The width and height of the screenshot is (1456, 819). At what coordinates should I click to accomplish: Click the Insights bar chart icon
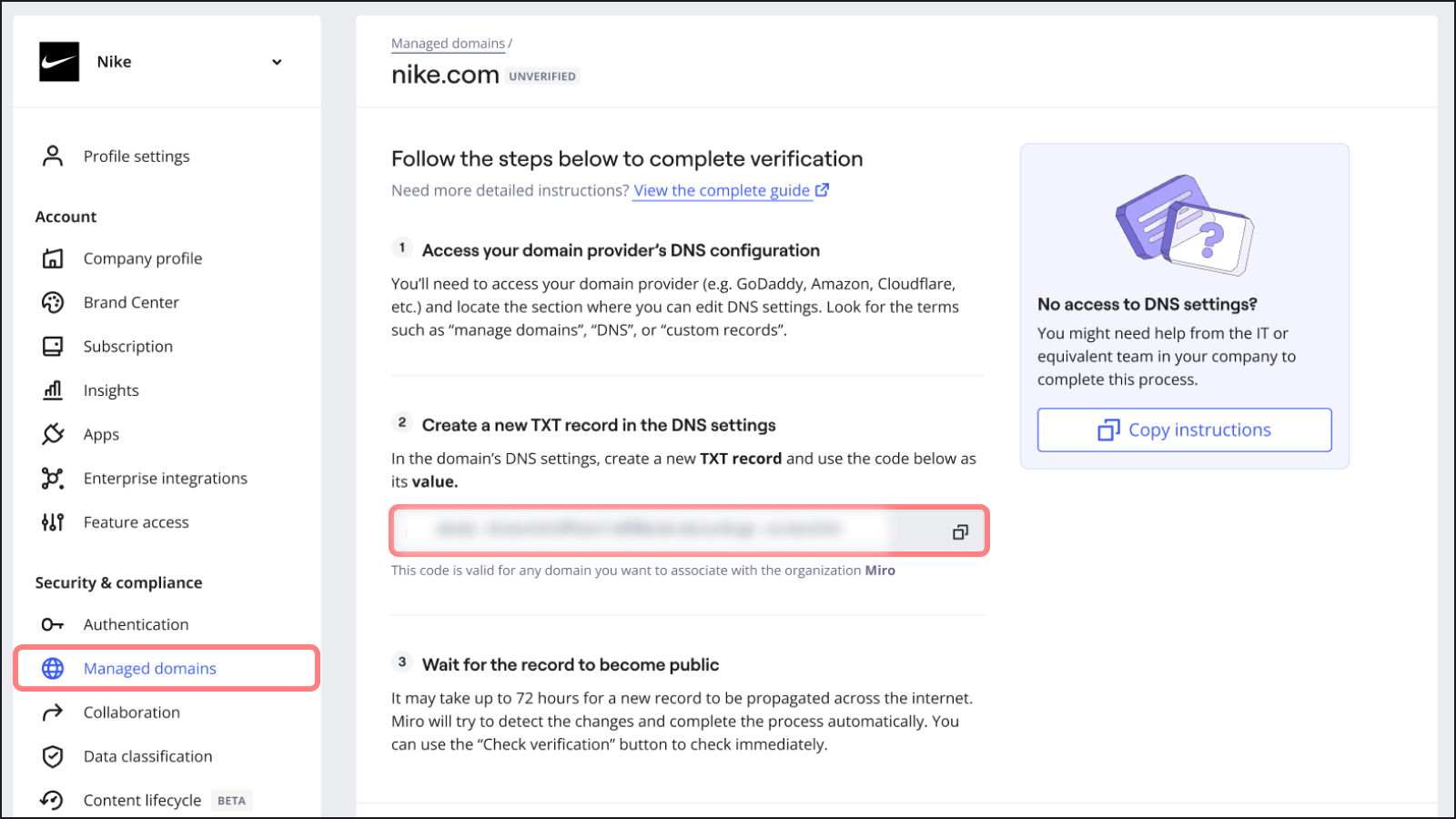53,389
